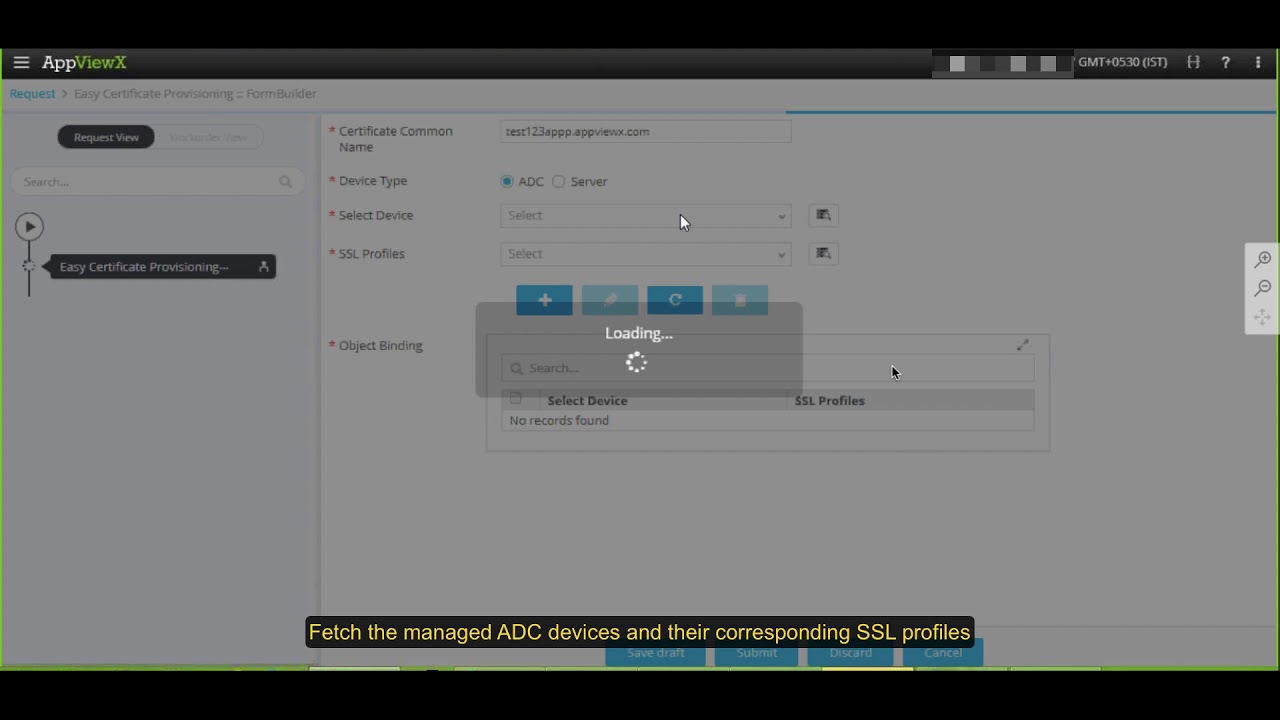Screen dimensions: 1280x720
Task: Open the curly braces API icon
Action: pyautogui.click(x=1193, y=62)
